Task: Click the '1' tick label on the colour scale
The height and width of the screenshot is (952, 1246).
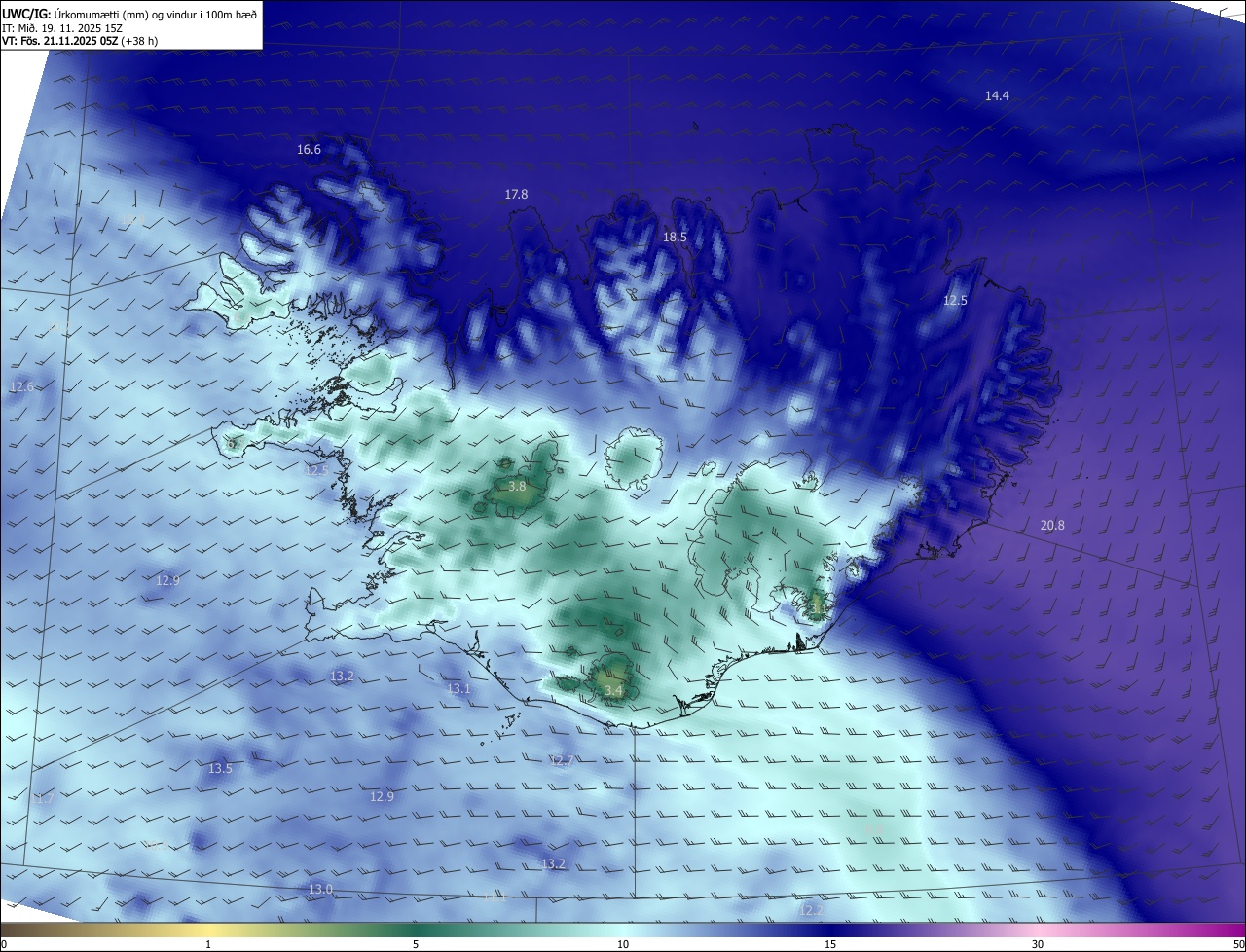Action: (208, 944)
